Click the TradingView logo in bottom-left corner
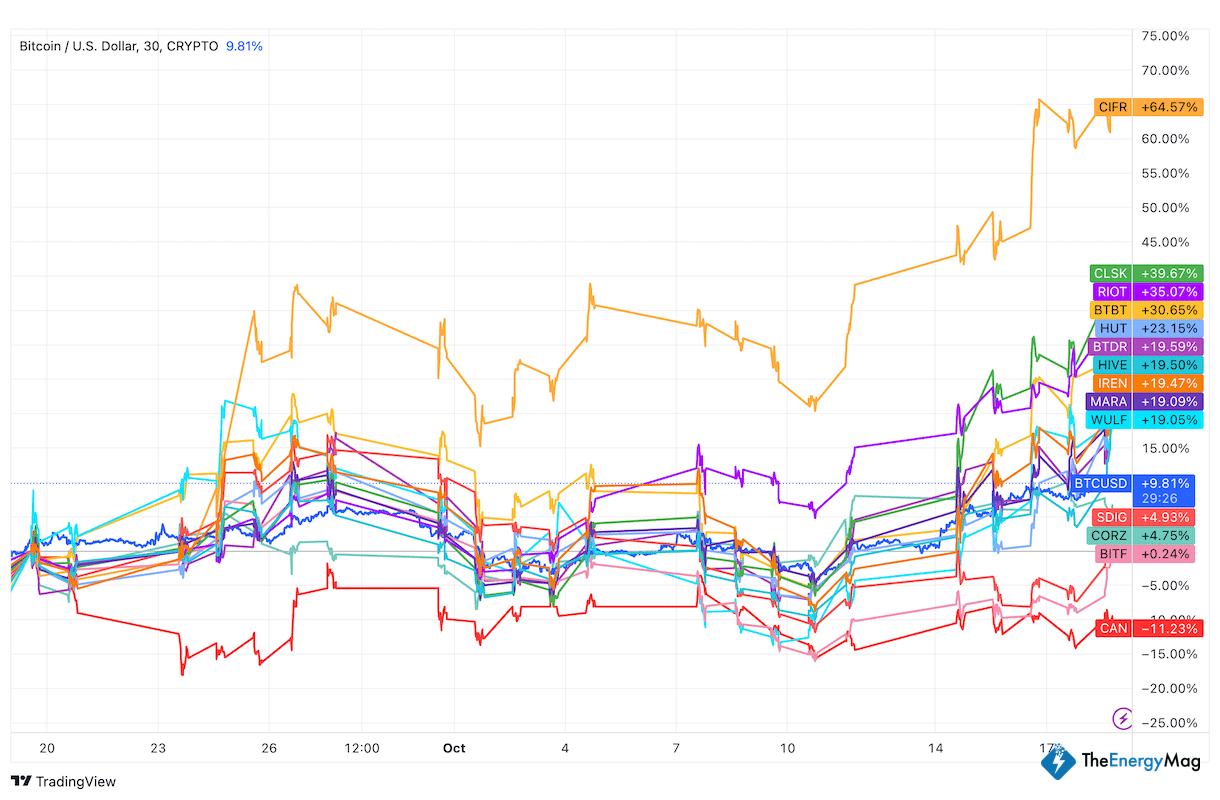 [62, 781]
